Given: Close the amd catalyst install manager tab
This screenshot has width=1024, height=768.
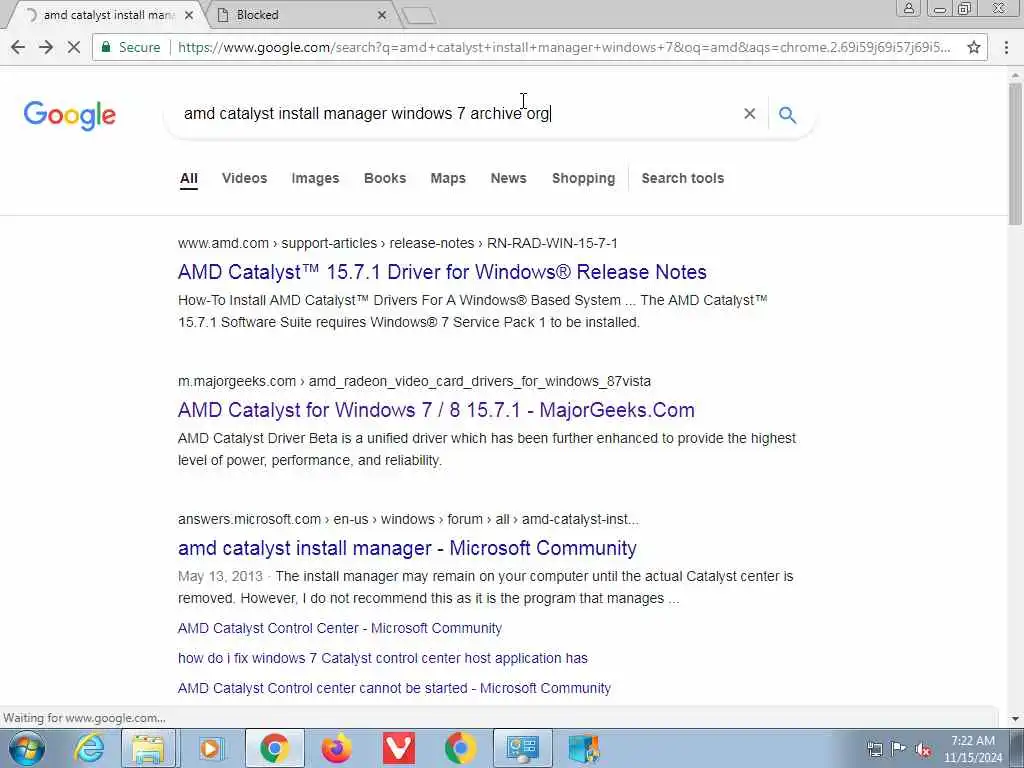Looking at the screenshot, I should tap(189, 14).
